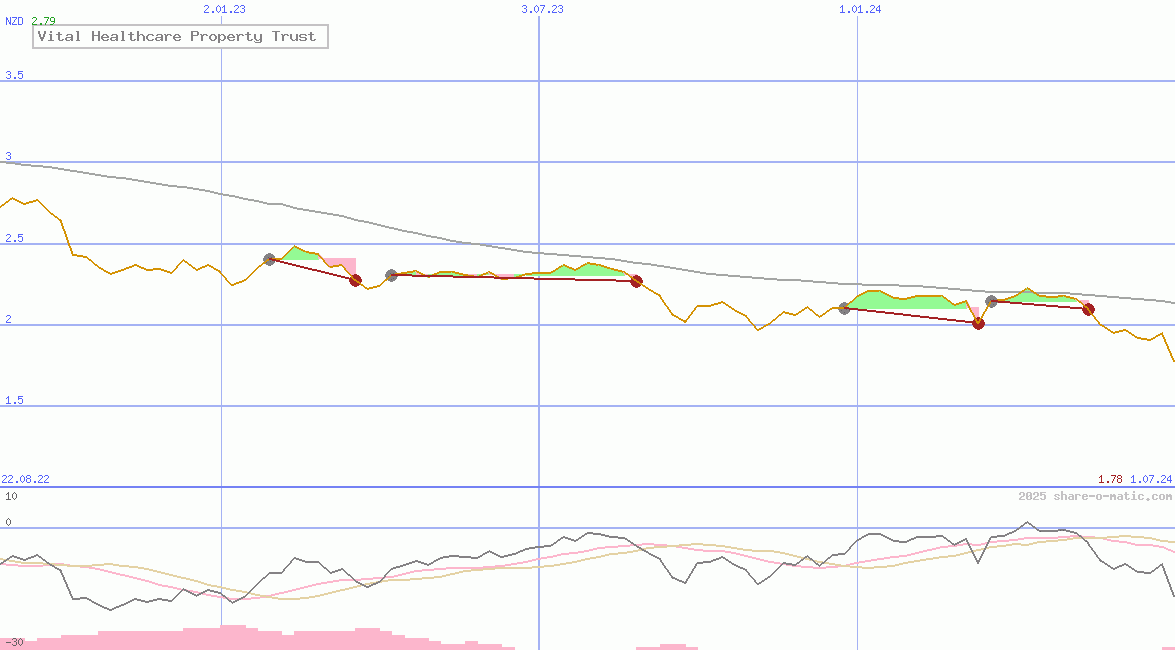Click the Vital Healthcare Property Trust title box

point(180,36)
